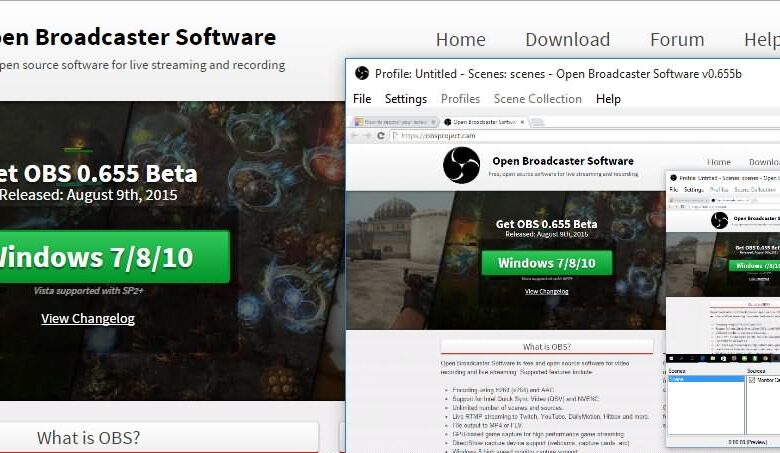Go to Home on the website navigation behind OBS
The image size is (780, 453).
click(461, 40)
